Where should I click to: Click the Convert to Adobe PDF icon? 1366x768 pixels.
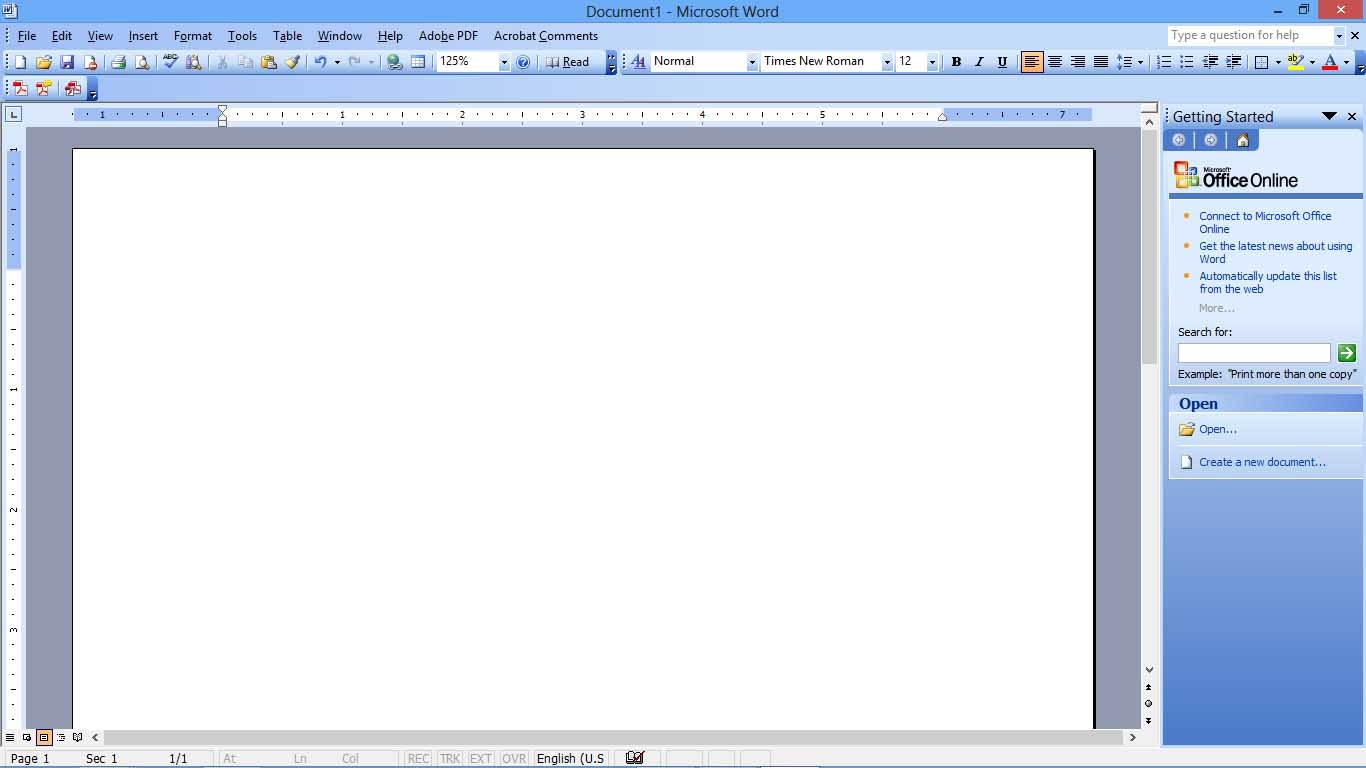[19, 88]
